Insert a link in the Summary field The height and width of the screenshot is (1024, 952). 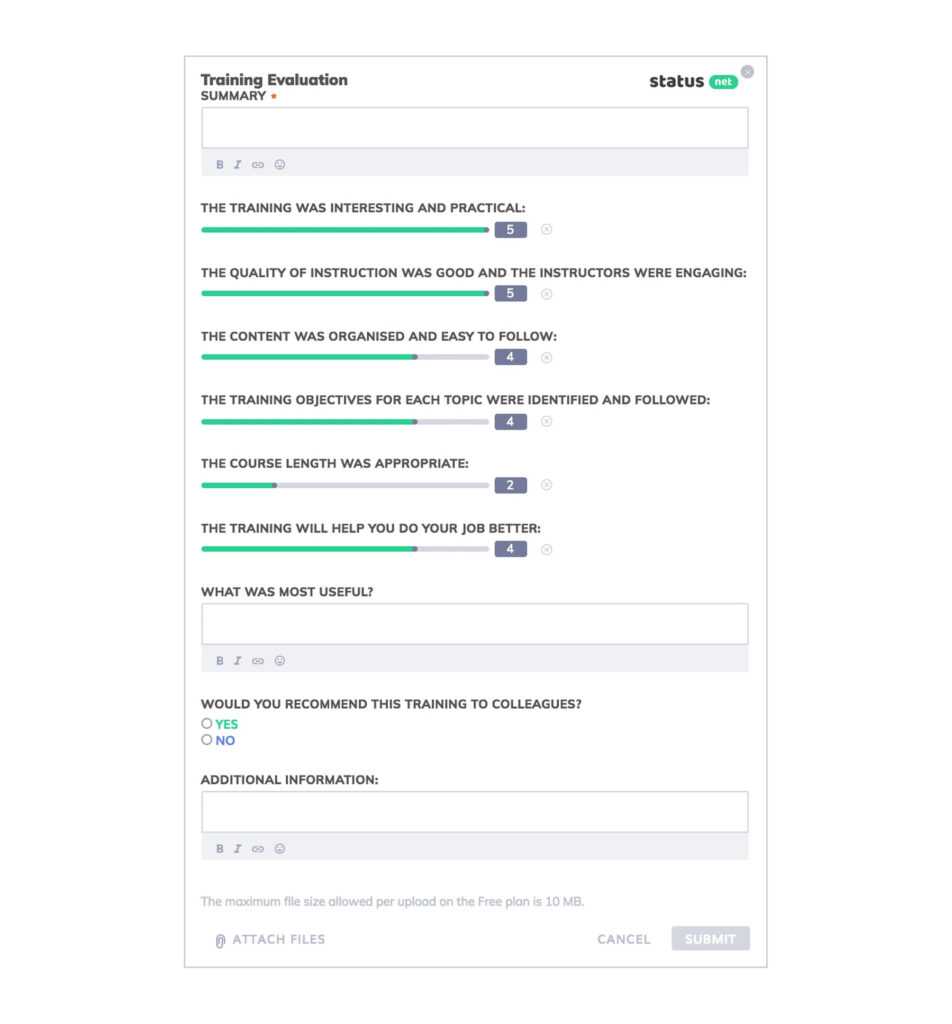[257, 164]
